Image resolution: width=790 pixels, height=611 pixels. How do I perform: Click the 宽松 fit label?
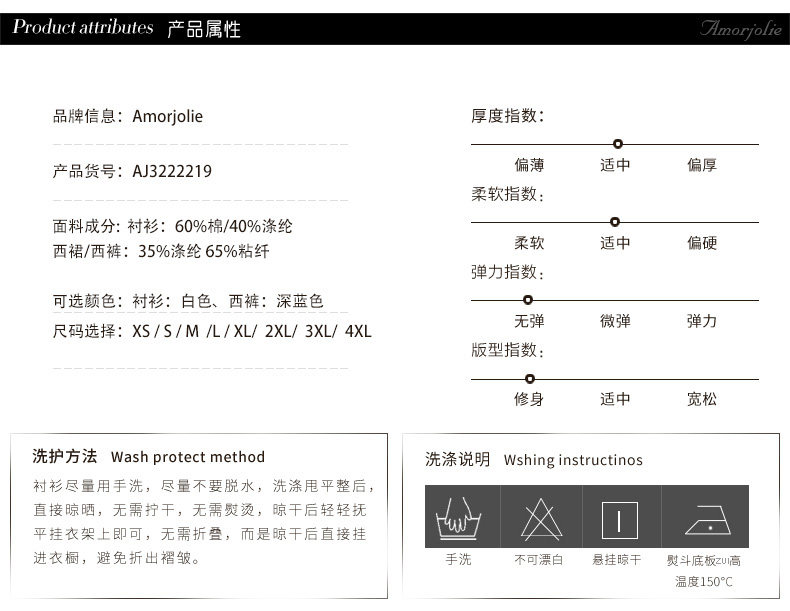(701, 399)
